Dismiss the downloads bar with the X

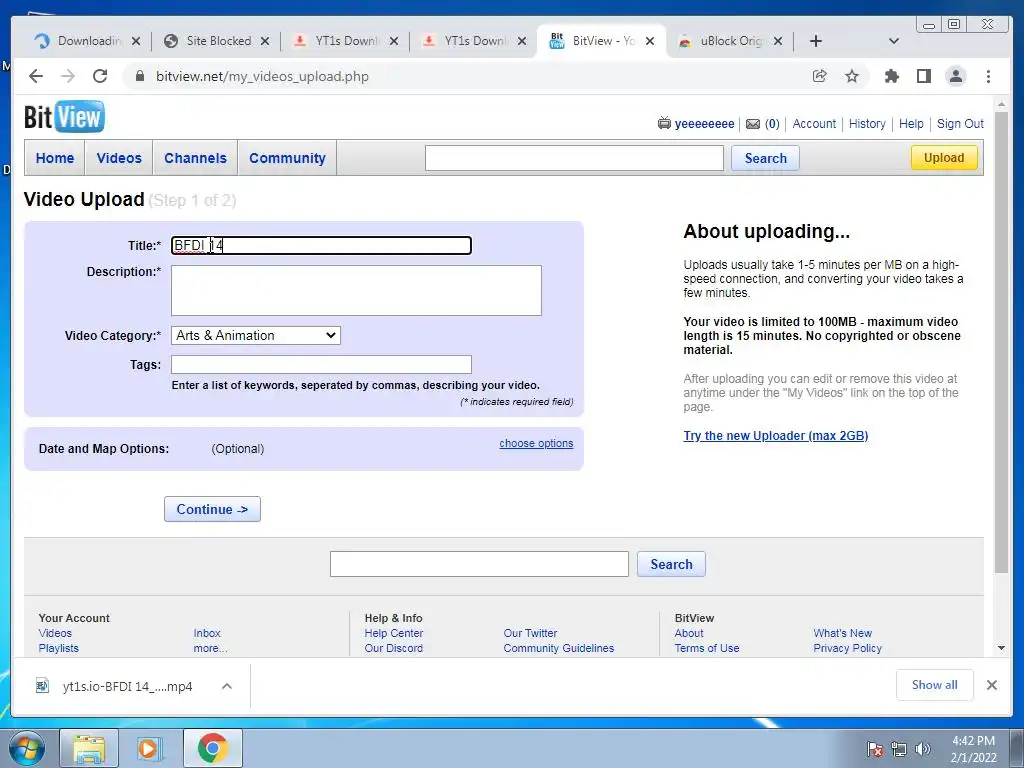click(x=991, y=685)
